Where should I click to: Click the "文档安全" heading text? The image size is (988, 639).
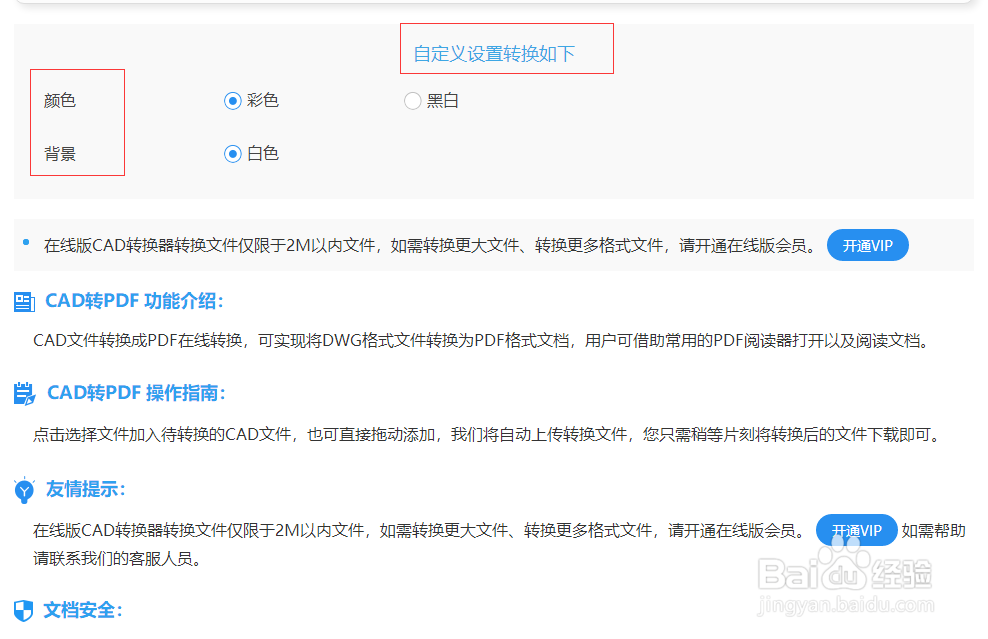click(x=81, y=611)
